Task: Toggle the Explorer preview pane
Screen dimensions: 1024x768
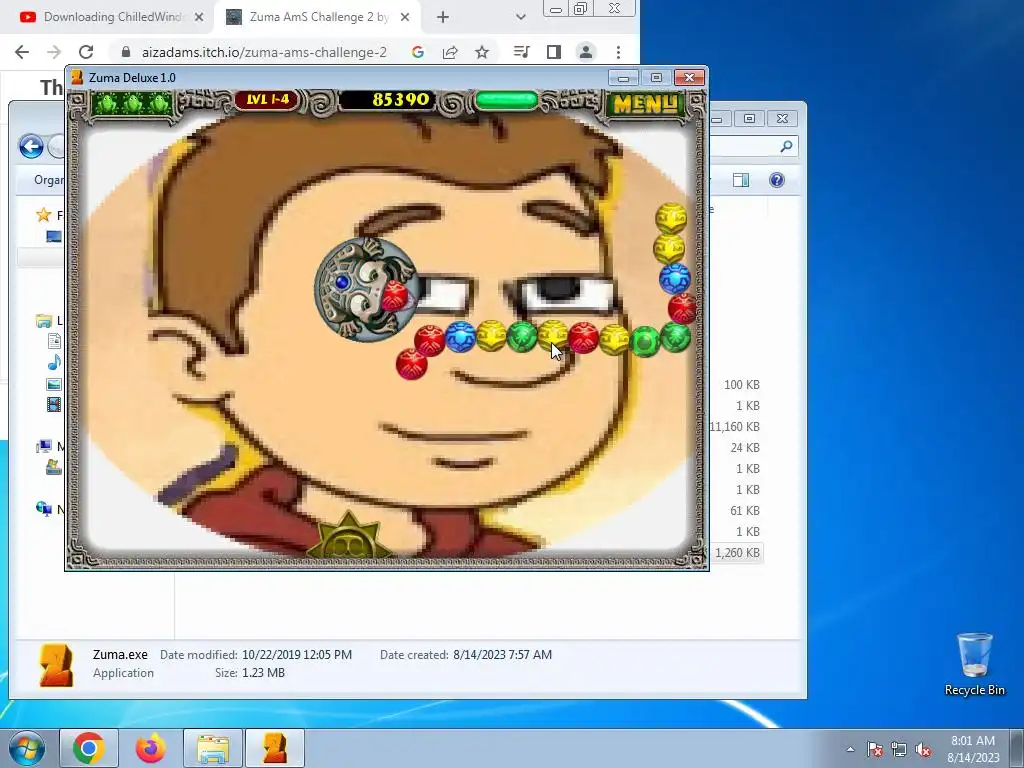Action: (741, 180)
